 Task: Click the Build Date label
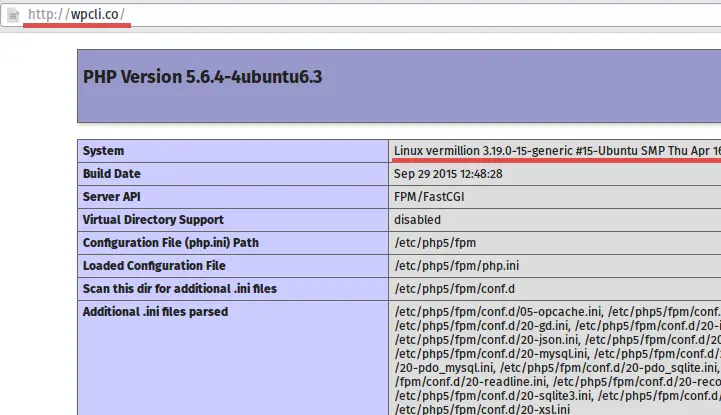112,174
